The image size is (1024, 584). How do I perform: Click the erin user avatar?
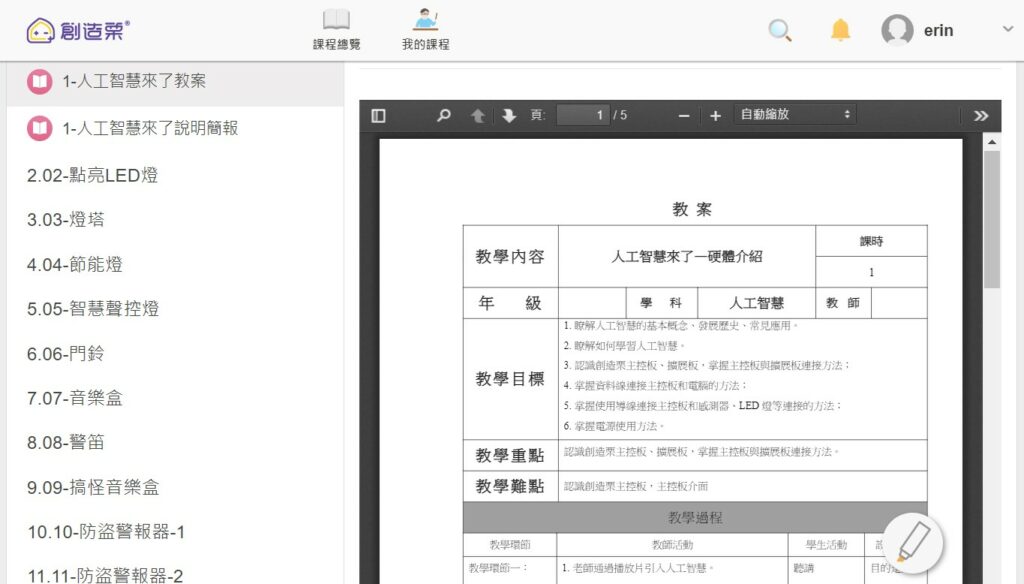click(897, 30)
